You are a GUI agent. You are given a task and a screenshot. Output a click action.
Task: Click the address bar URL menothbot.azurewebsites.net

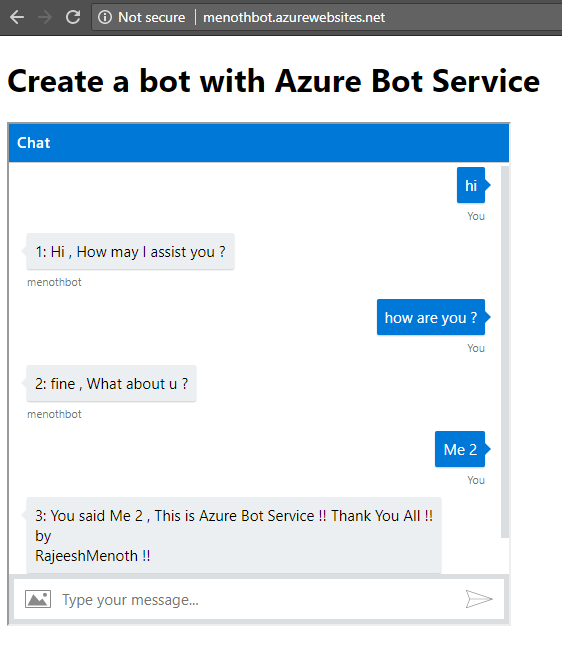point(294,17)
